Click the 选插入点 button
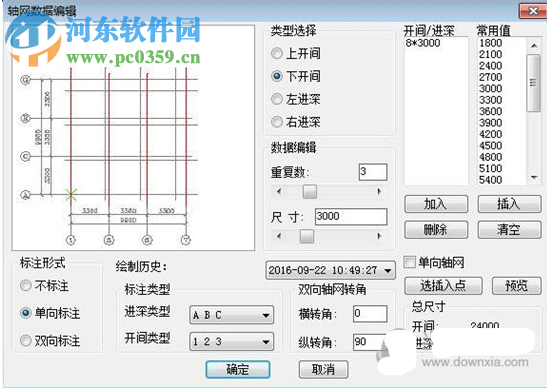The image size is (547, 388). pyautogui.click(x=443, y=286)
